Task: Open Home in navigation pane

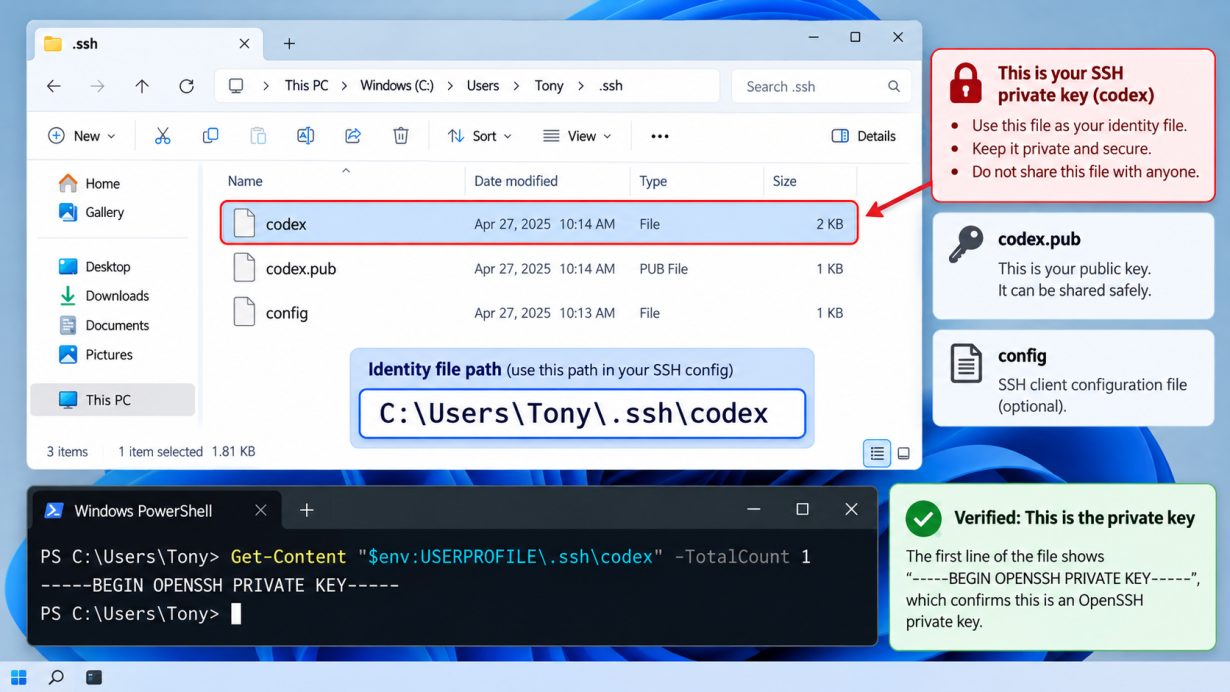Action: 102,184
